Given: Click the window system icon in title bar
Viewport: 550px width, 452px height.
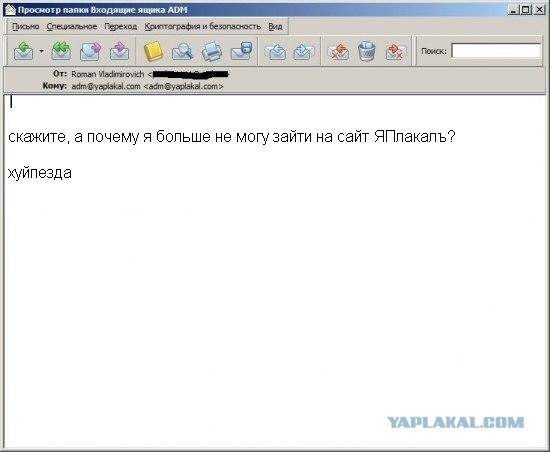Looking at the screenshot, I should point(10,10).
